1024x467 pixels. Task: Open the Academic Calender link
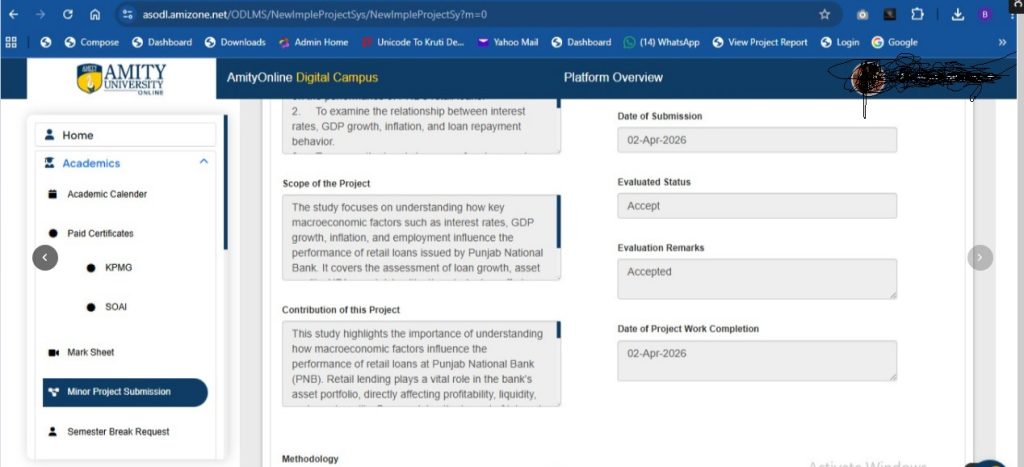pos(107,194)
